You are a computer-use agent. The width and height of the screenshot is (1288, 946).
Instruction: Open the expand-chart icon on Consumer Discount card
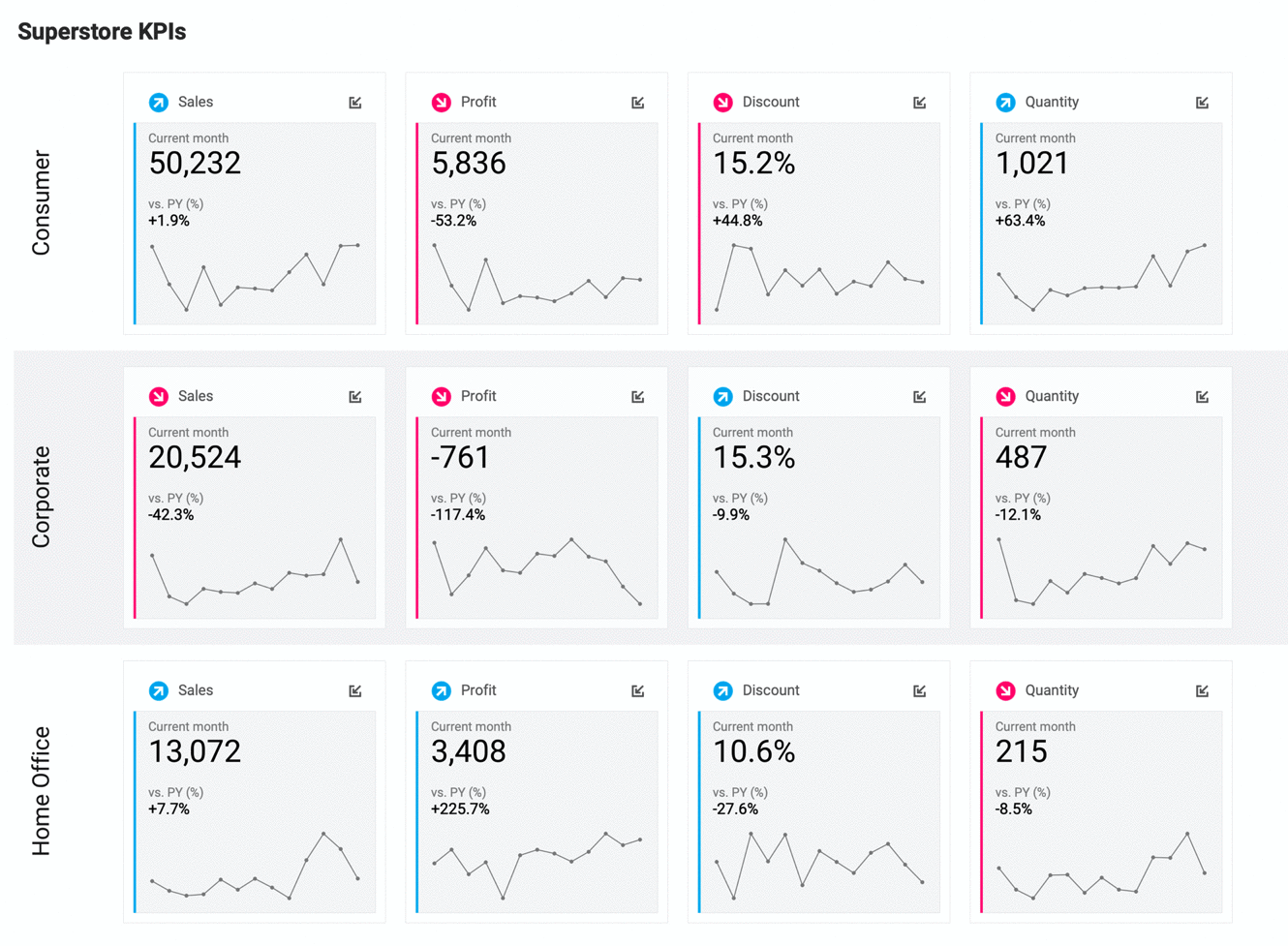tap(921, 101)
